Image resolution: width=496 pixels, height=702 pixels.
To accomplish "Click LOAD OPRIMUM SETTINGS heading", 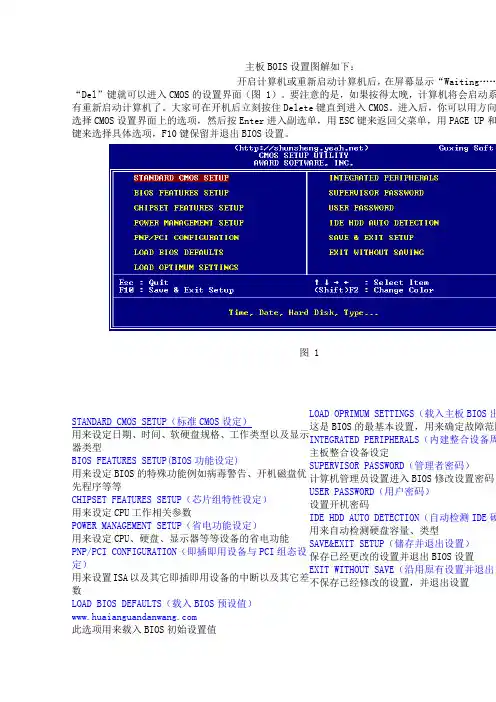I will click(x=402, y=414).
